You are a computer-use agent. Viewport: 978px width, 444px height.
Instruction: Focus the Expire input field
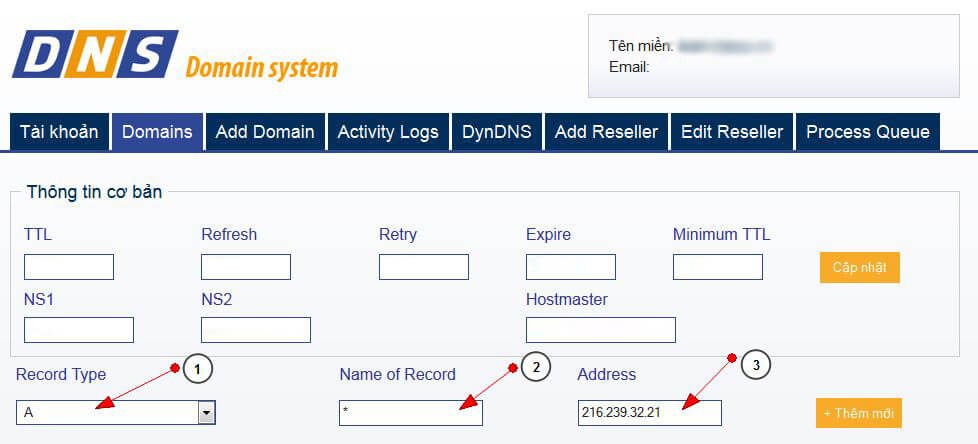pos(571,267)
